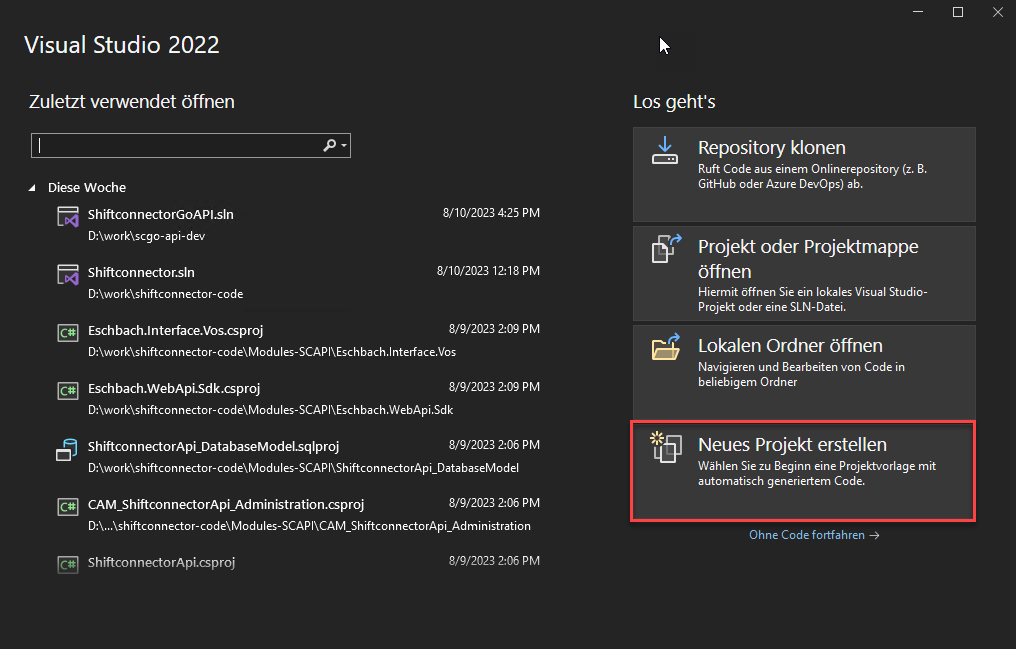Click the Shiftconnector.sln solution icon

point(68,275)
